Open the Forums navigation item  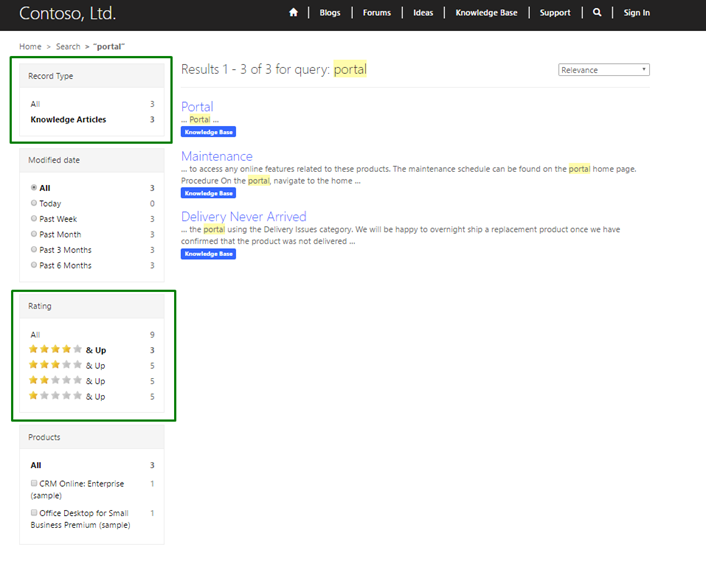(x=377, y=13)
